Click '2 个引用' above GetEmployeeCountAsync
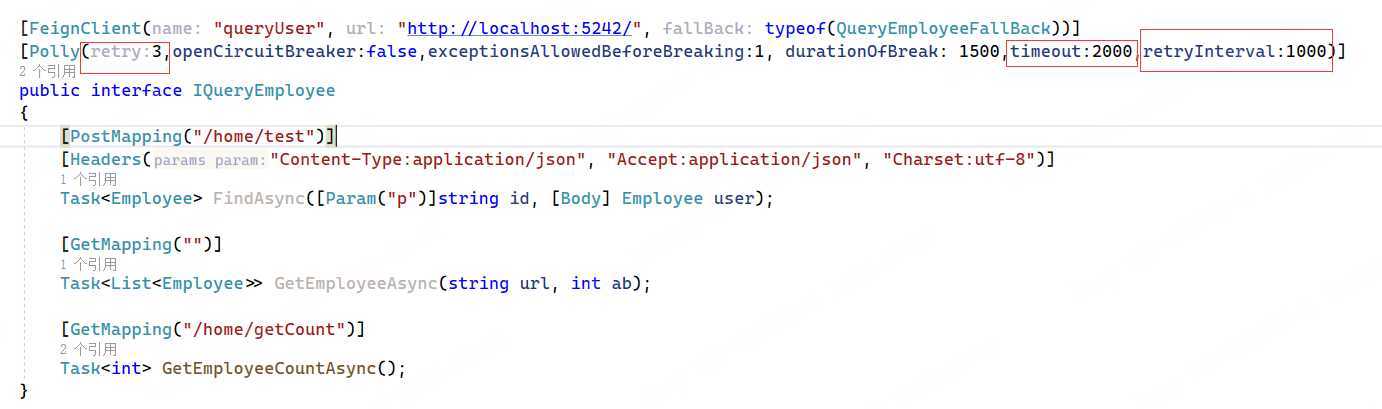The image size is (1382, 409). [x=88, y=349]
